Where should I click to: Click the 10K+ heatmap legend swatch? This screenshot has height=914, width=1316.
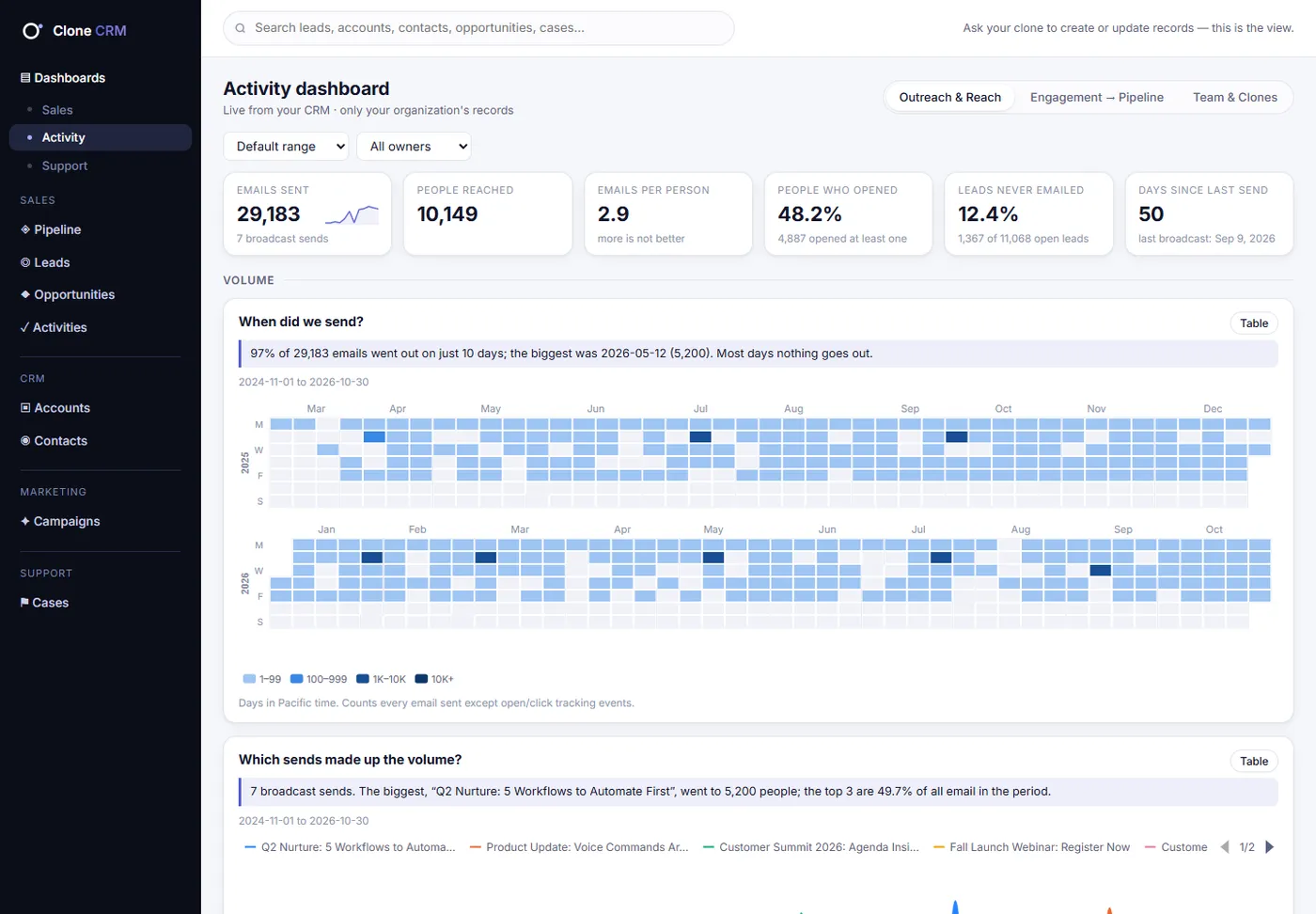421,679
